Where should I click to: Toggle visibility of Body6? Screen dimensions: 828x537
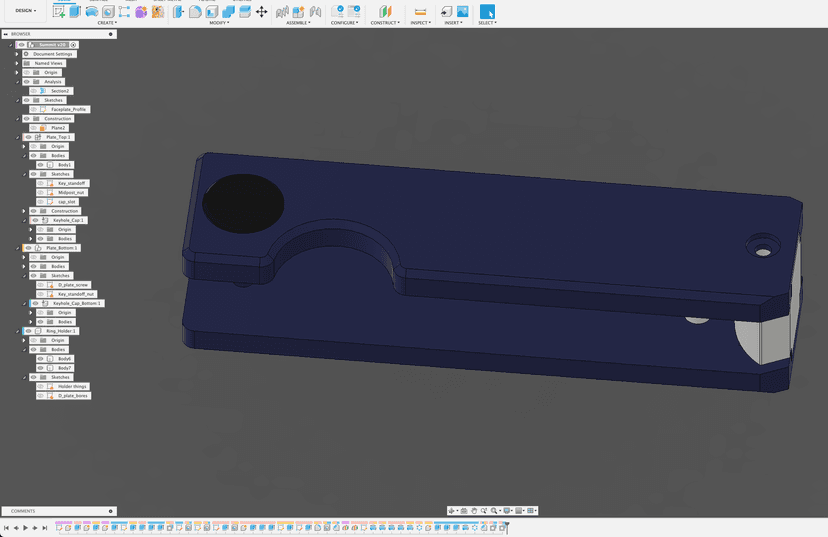point(41,359)
